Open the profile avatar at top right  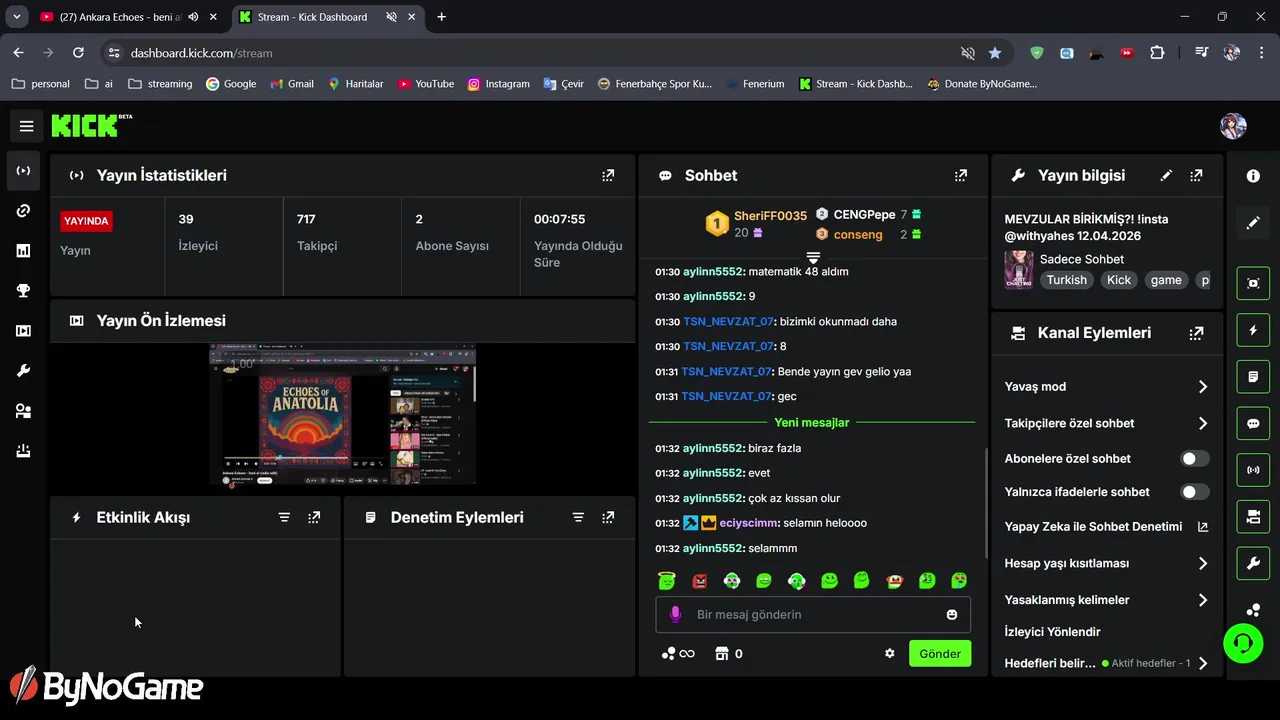1233,126
